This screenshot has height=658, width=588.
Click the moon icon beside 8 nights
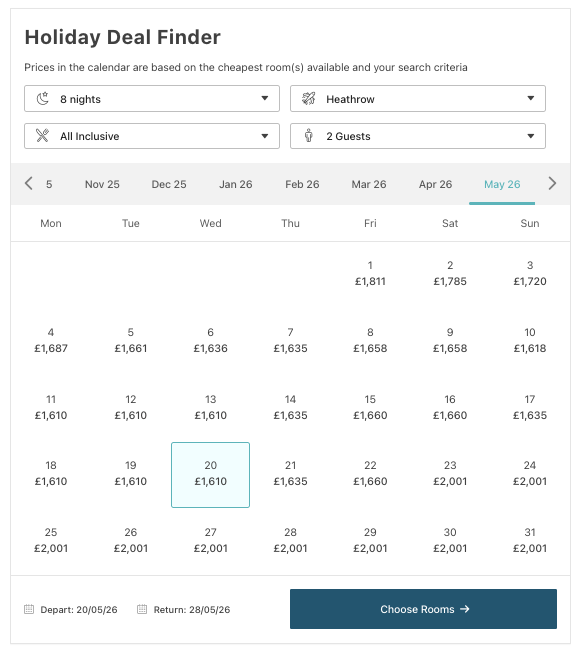42,99
